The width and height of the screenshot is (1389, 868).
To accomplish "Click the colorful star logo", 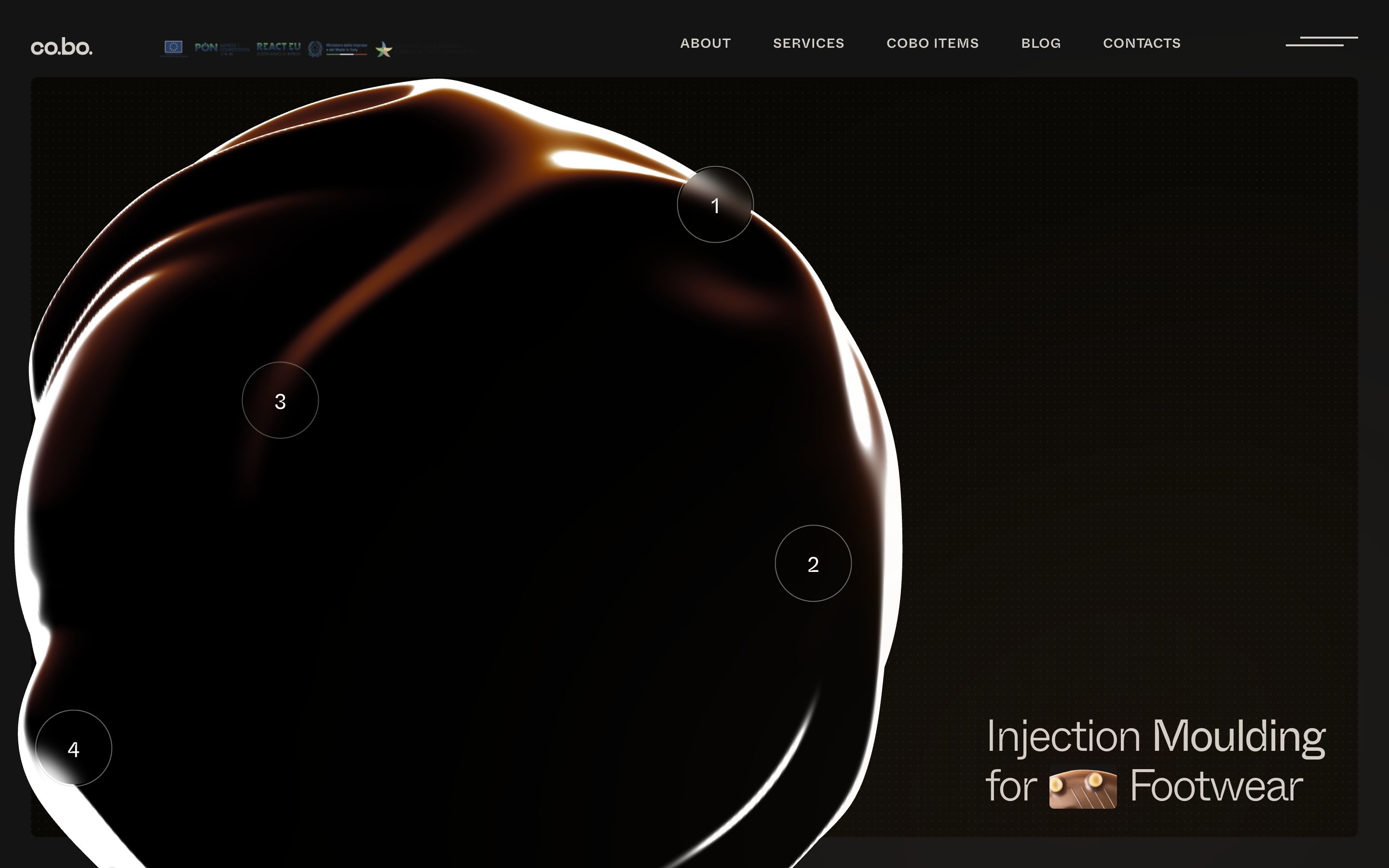I will click(x=384, y=50).
